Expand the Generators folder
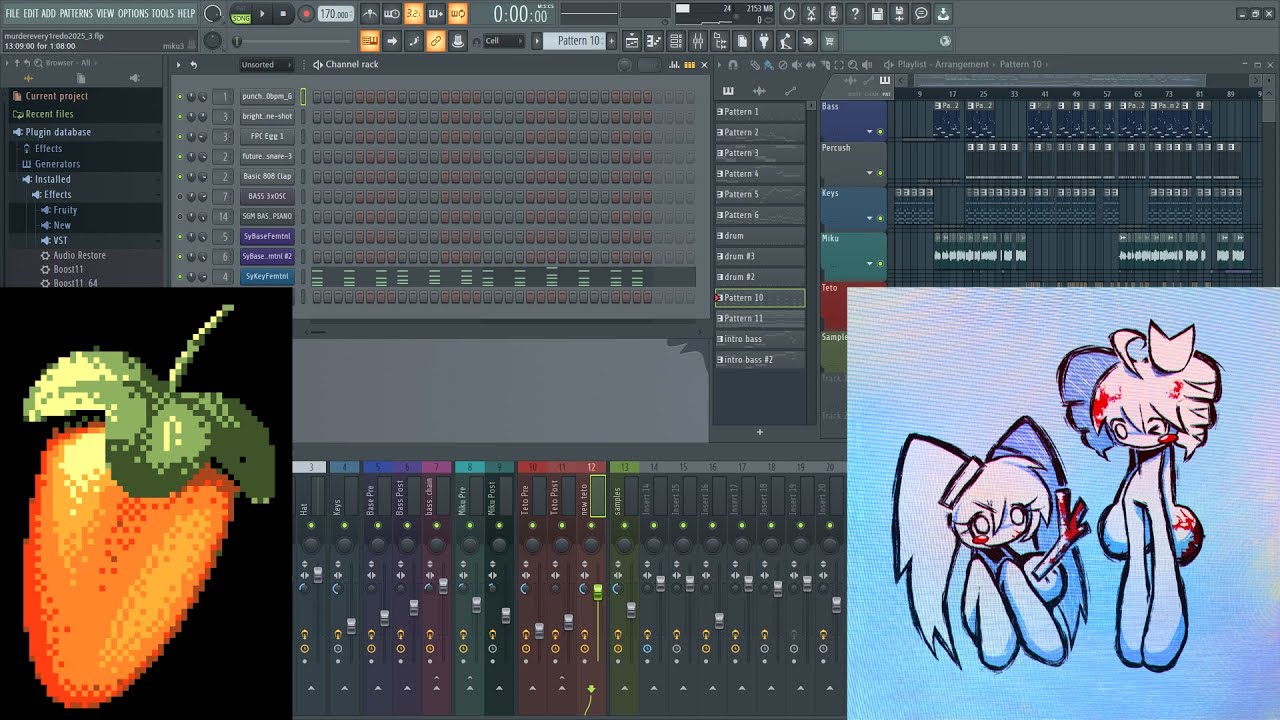Viewport: 1280px width, 720px height. pos(57,164)
